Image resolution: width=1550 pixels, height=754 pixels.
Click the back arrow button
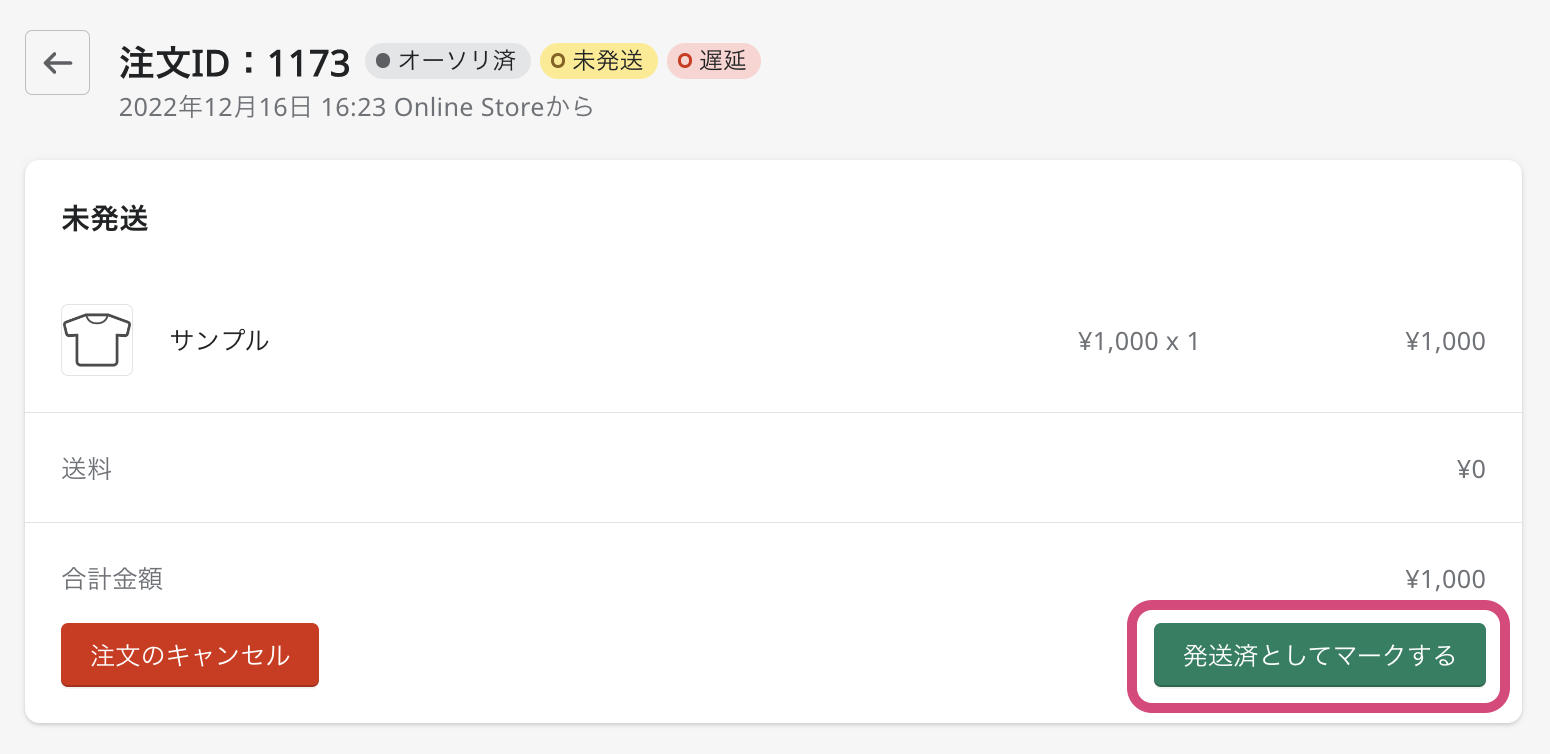pos(58,63)
